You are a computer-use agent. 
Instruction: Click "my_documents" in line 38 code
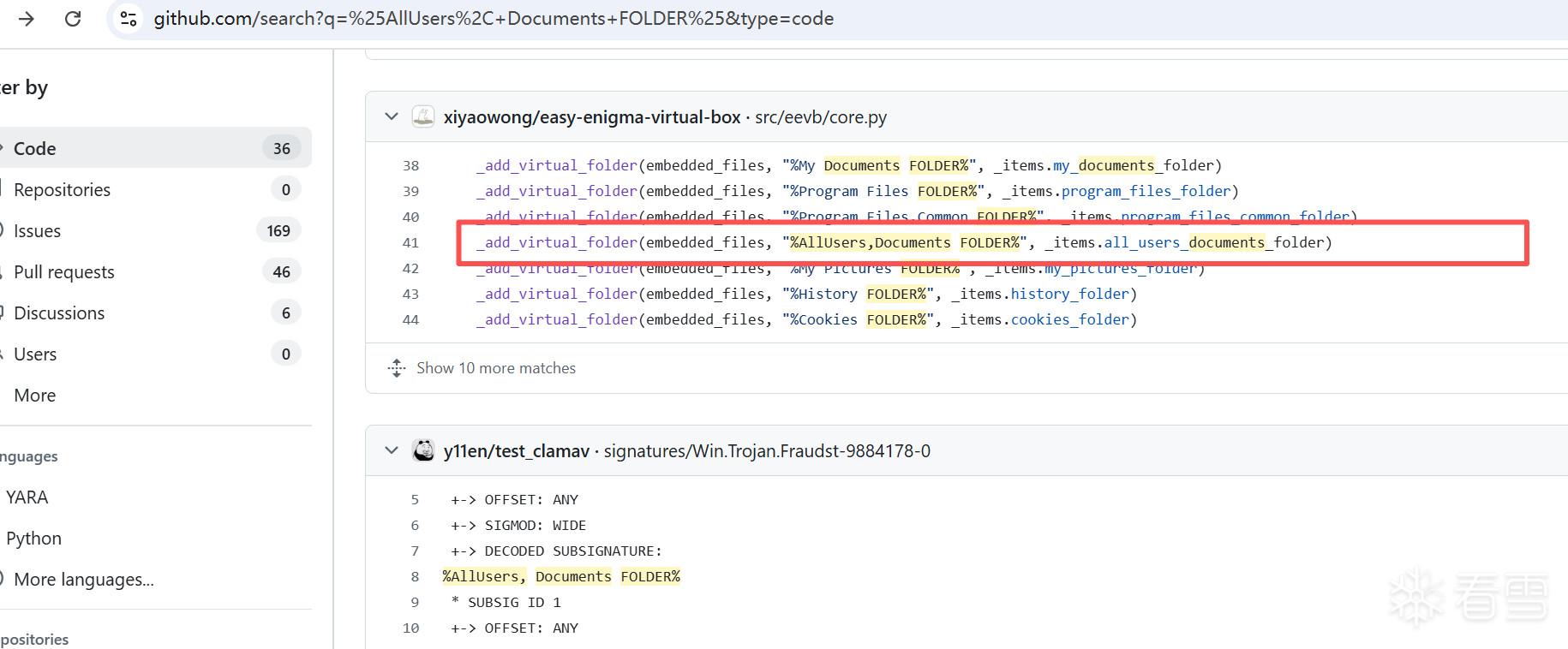tap(1104, 165)
